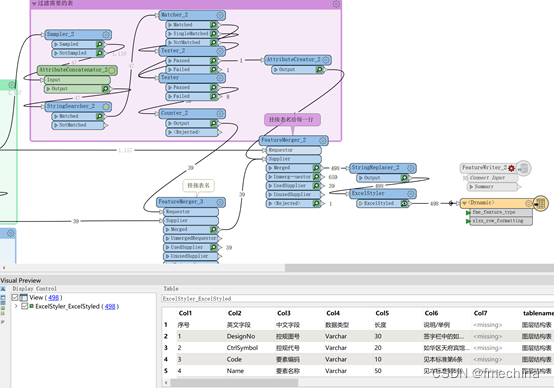Click FeatureMerger_2 Supplier input port
The height and width of the screenshot is (388, 554).
point(293,159)
